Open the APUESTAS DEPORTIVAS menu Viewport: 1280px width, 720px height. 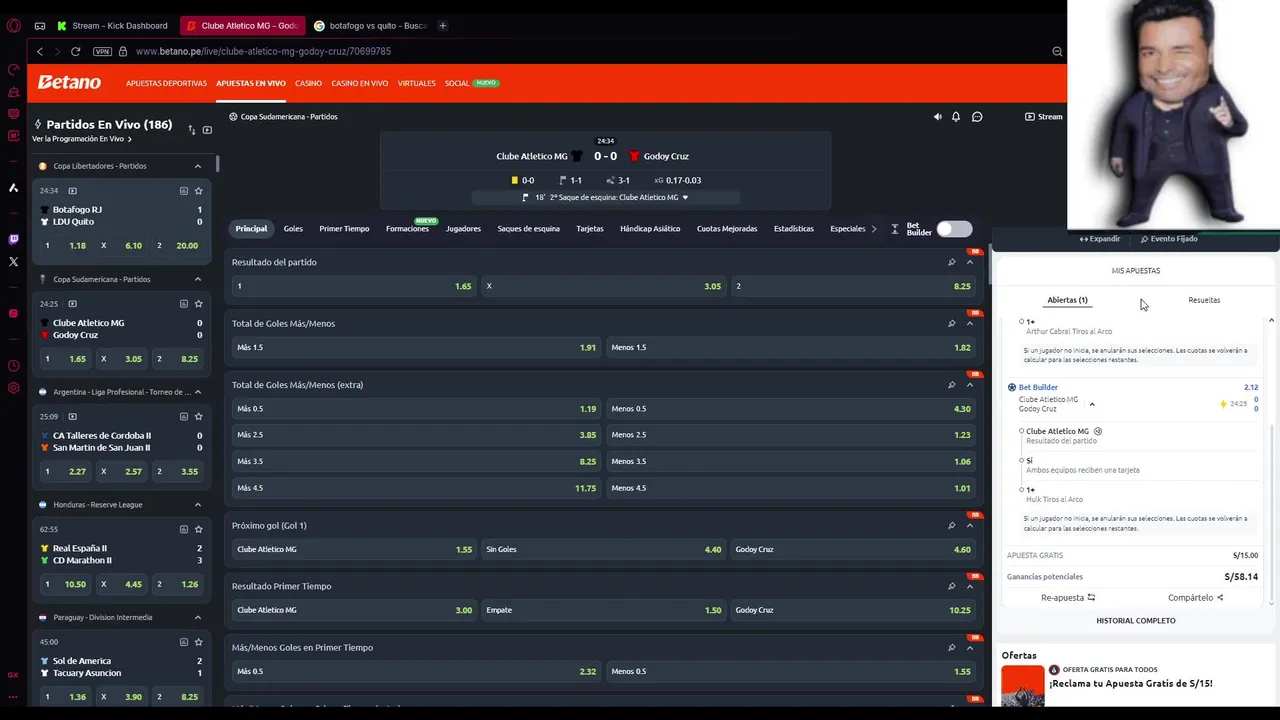(x=166, y=83)
